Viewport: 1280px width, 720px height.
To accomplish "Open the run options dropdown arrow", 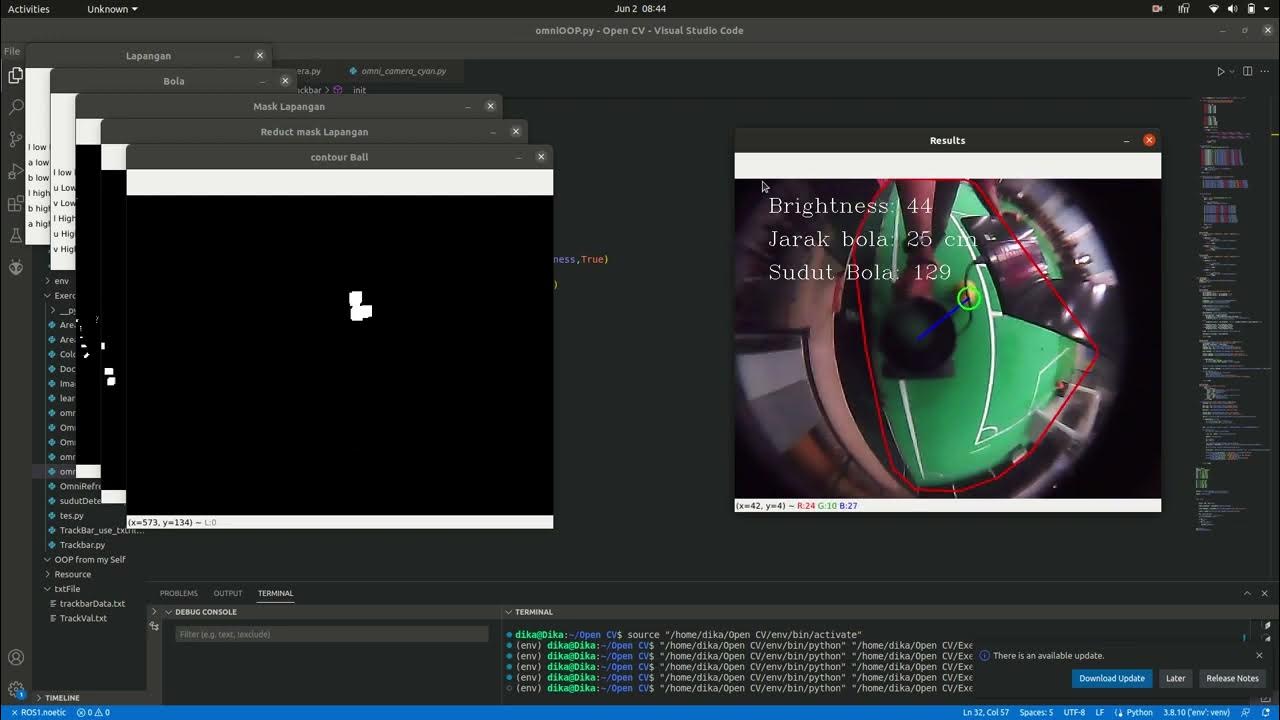I will coord(1232,71).
